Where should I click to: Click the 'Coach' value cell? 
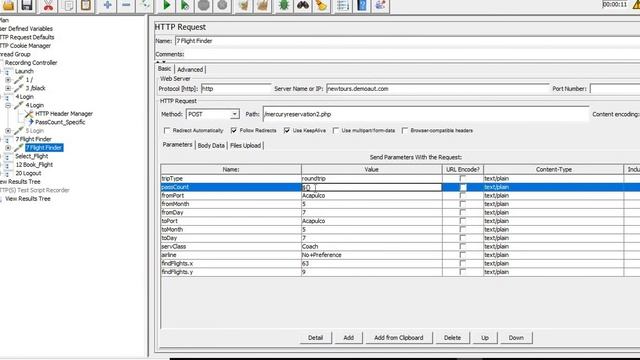click(371, 247)
